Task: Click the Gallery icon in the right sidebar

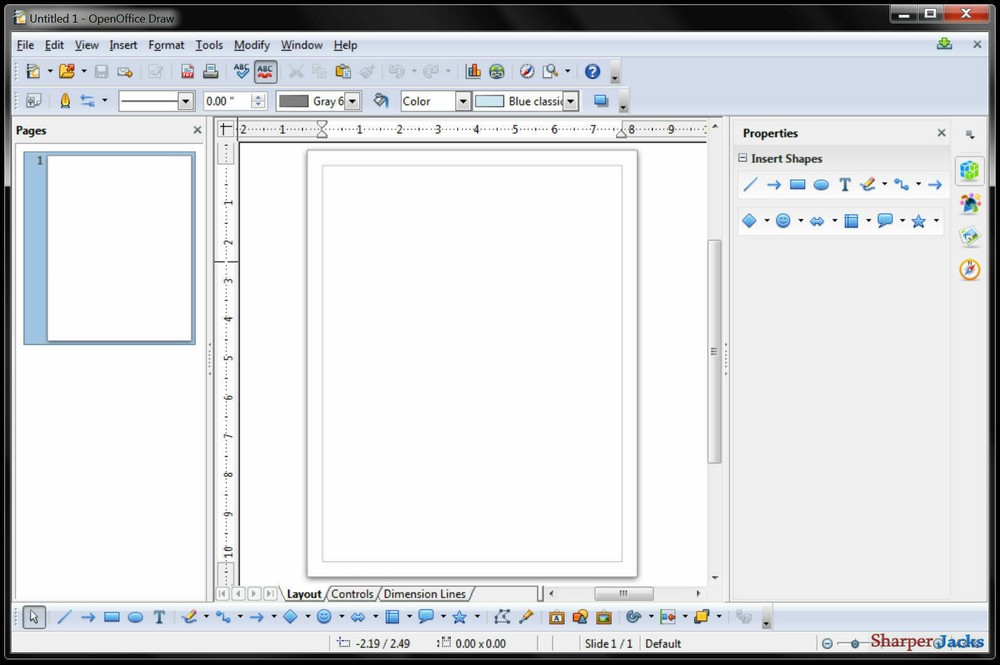Action: tap(968, 235)
